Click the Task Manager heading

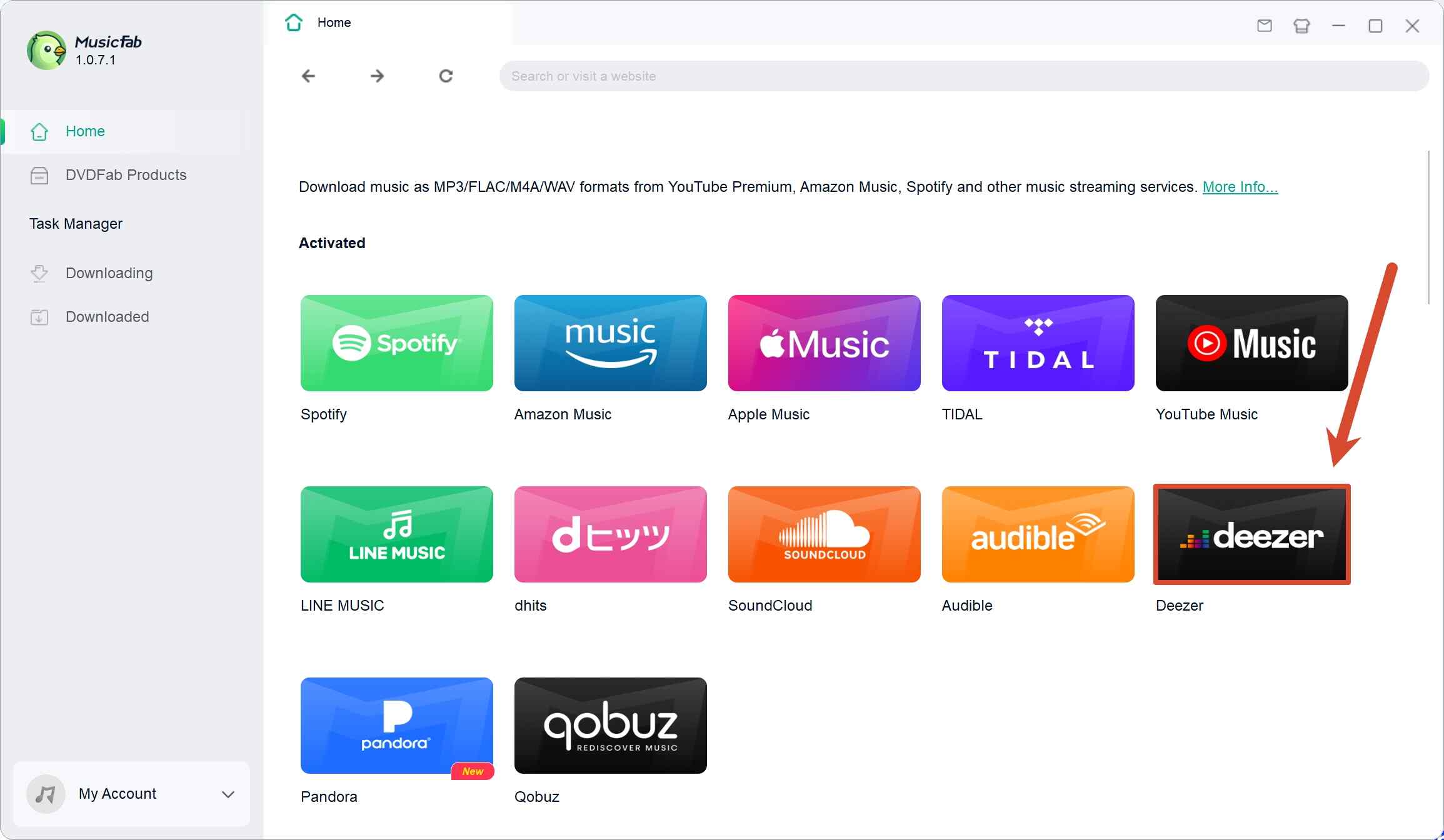pos(76,224)
